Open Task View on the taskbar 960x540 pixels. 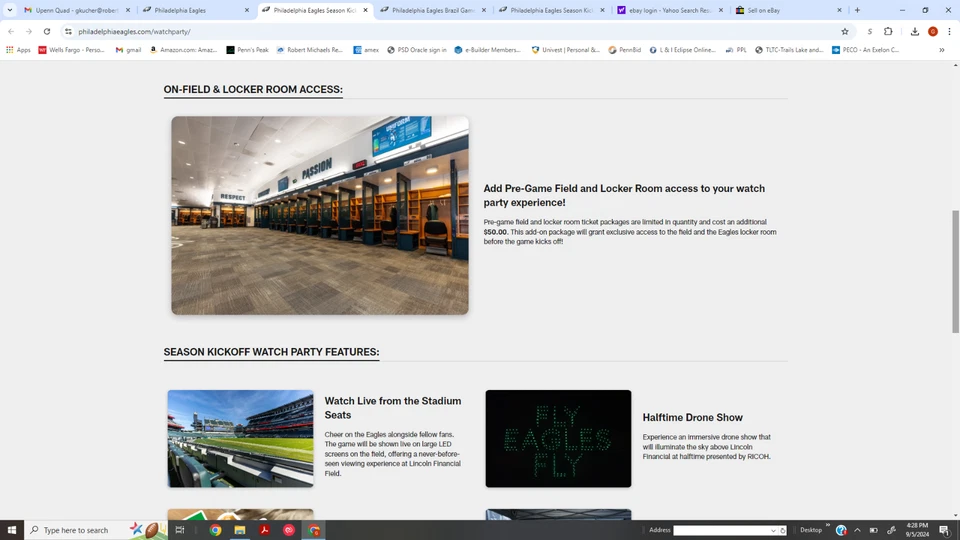pos(179,530)
